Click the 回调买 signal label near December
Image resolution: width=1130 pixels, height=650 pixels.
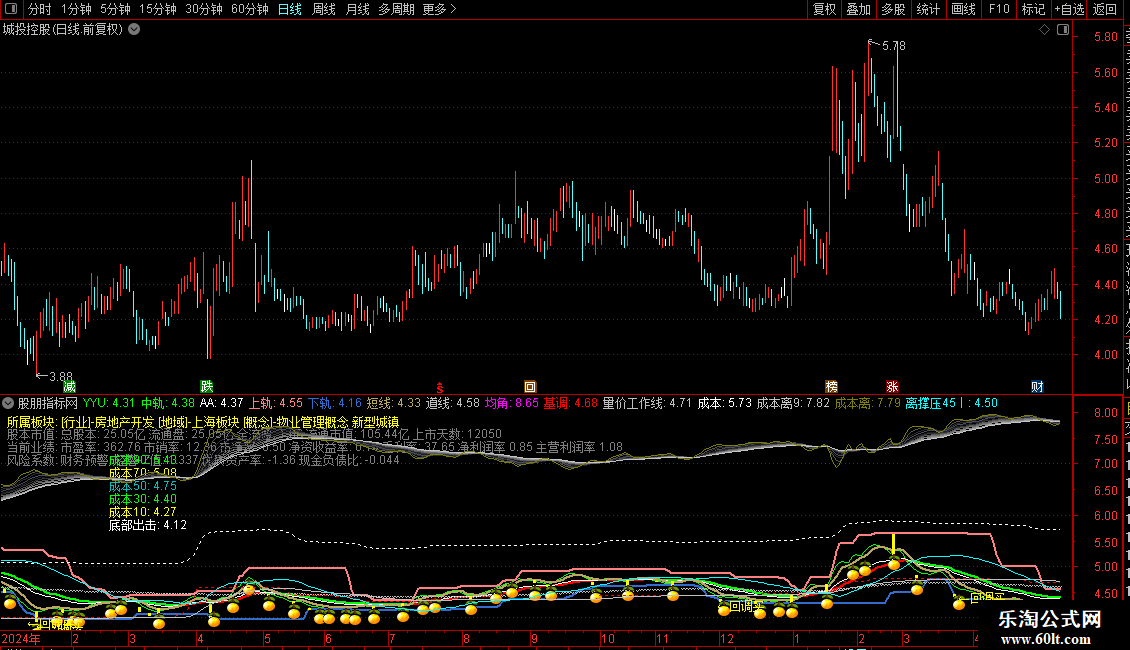click(747, 607)
